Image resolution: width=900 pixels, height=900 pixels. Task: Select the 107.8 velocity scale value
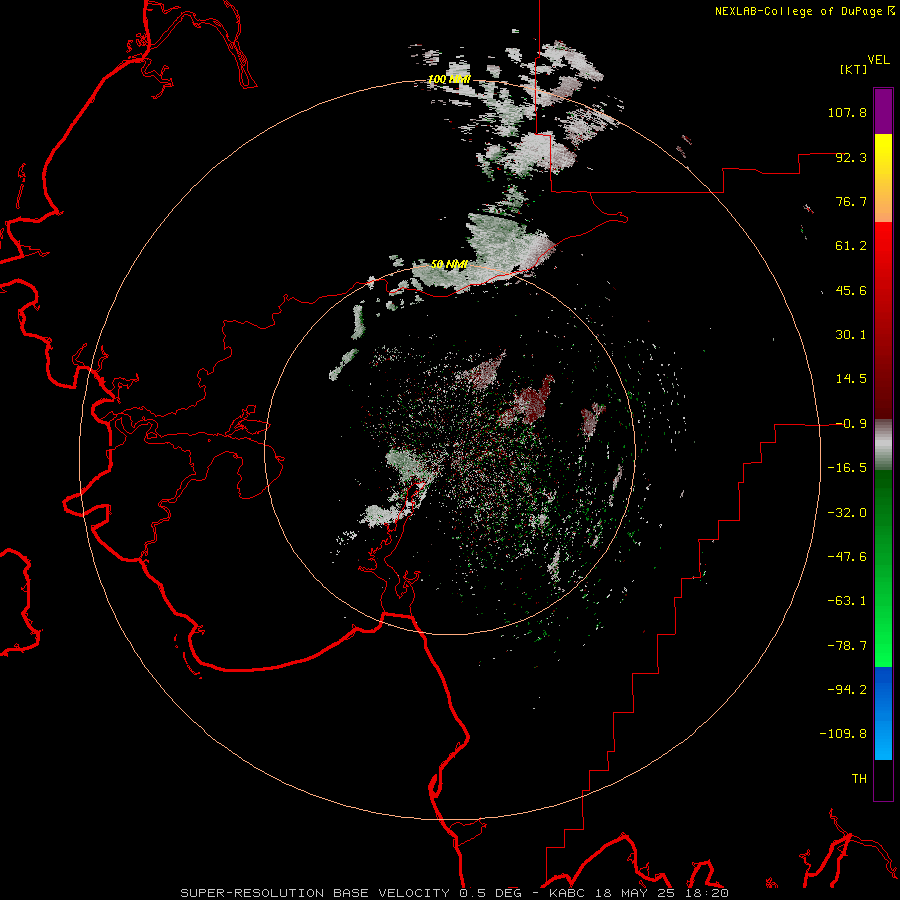(847, 112)
